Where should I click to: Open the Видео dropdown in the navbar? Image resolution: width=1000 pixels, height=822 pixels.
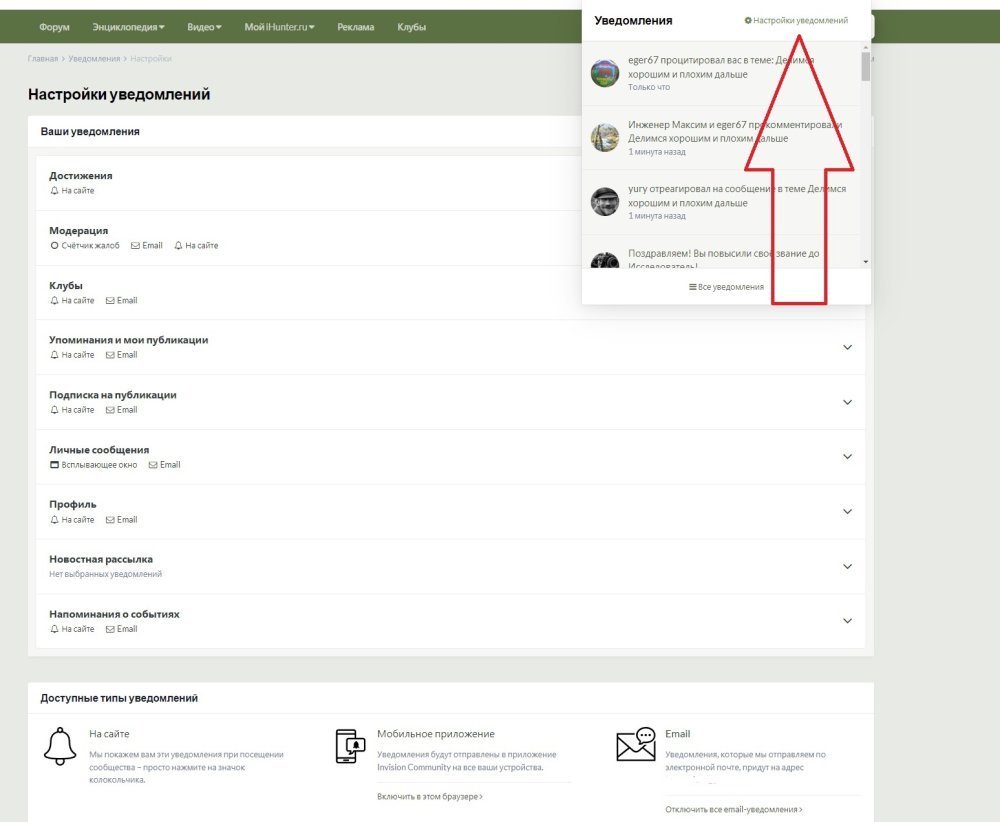(204, 27)
